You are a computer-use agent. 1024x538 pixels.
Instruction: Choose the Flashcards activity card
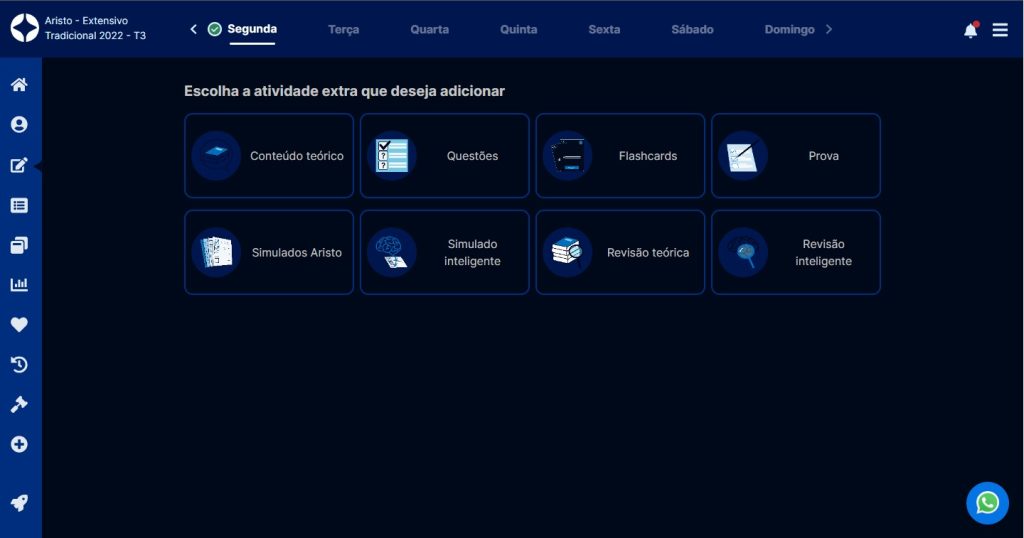620,156
